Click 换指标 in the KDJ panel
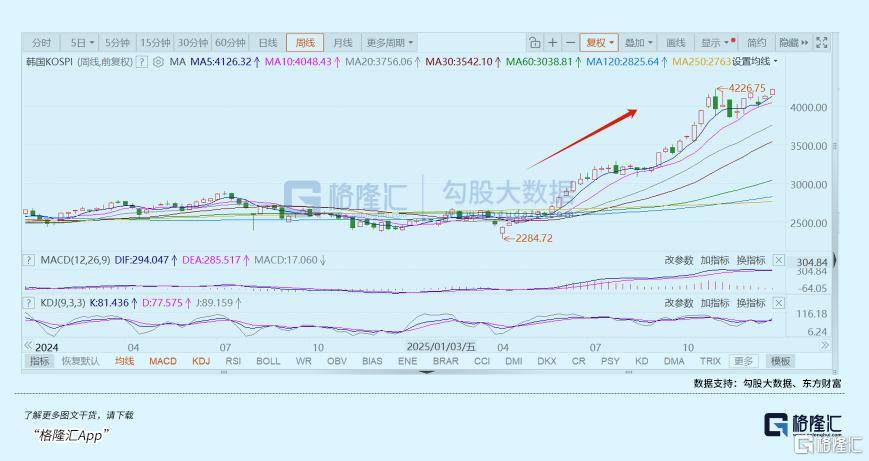The height and width of the screenshot is (461, 869). (751, 303)
